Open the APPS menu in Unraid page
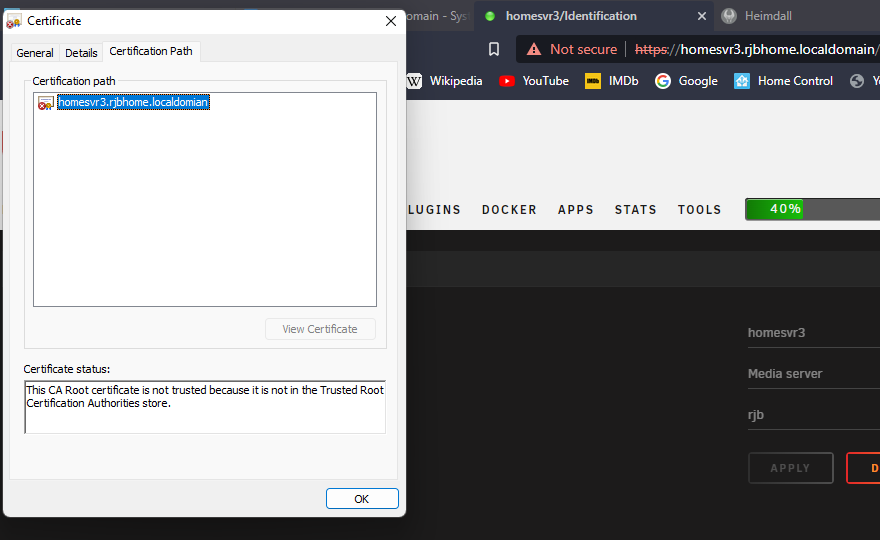Viewport: 880px width, 540px height. [576, 209]
